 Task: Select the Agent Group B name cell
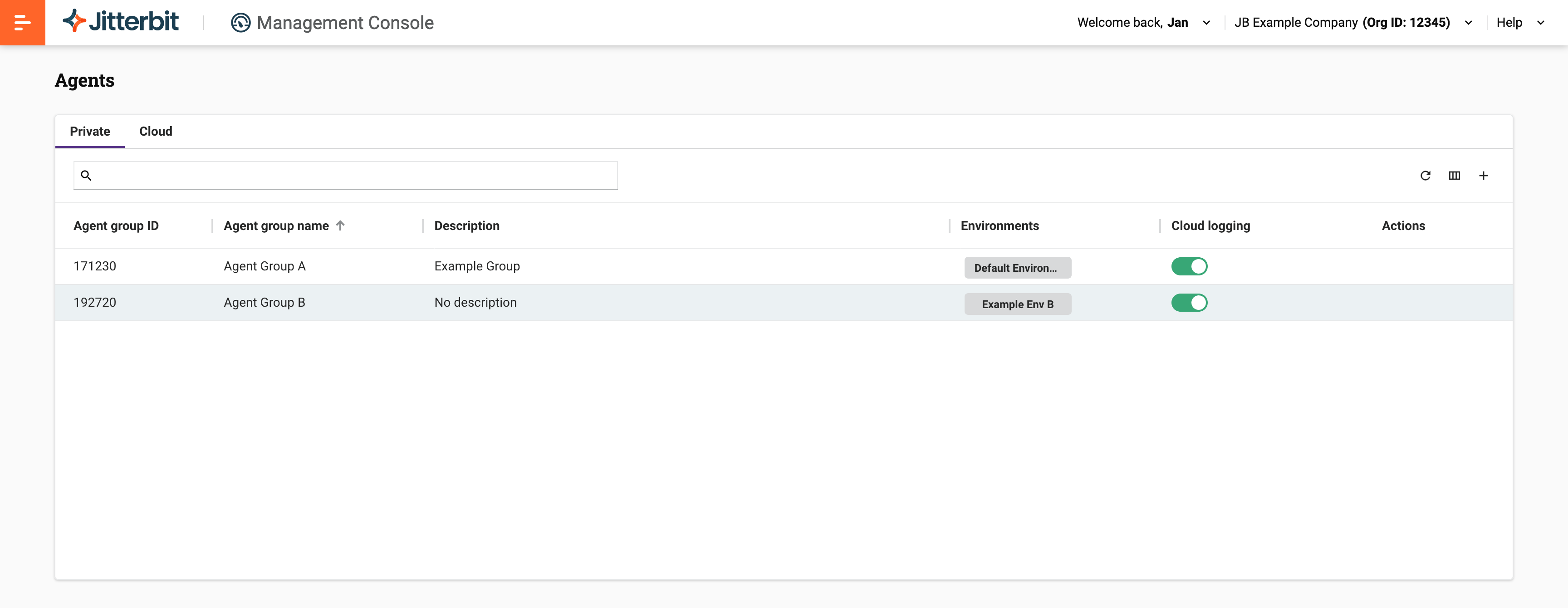(x=264, y=303)
